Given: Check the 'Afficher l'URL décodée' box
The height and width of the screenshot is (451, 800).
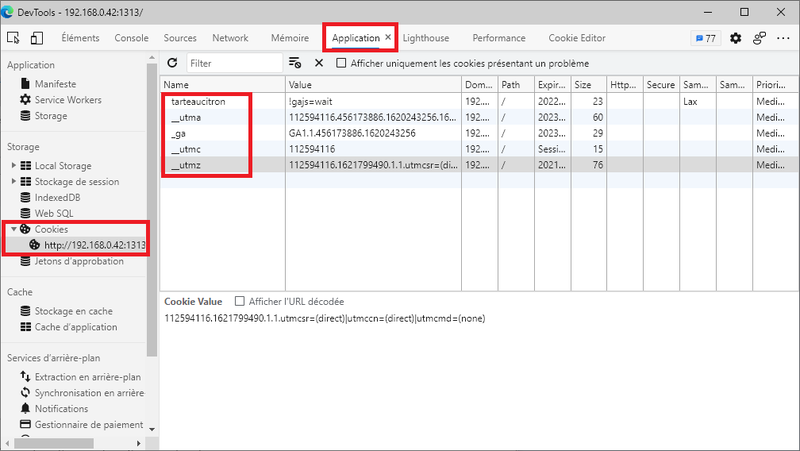Looking at the screenshot, I should 239,301.
